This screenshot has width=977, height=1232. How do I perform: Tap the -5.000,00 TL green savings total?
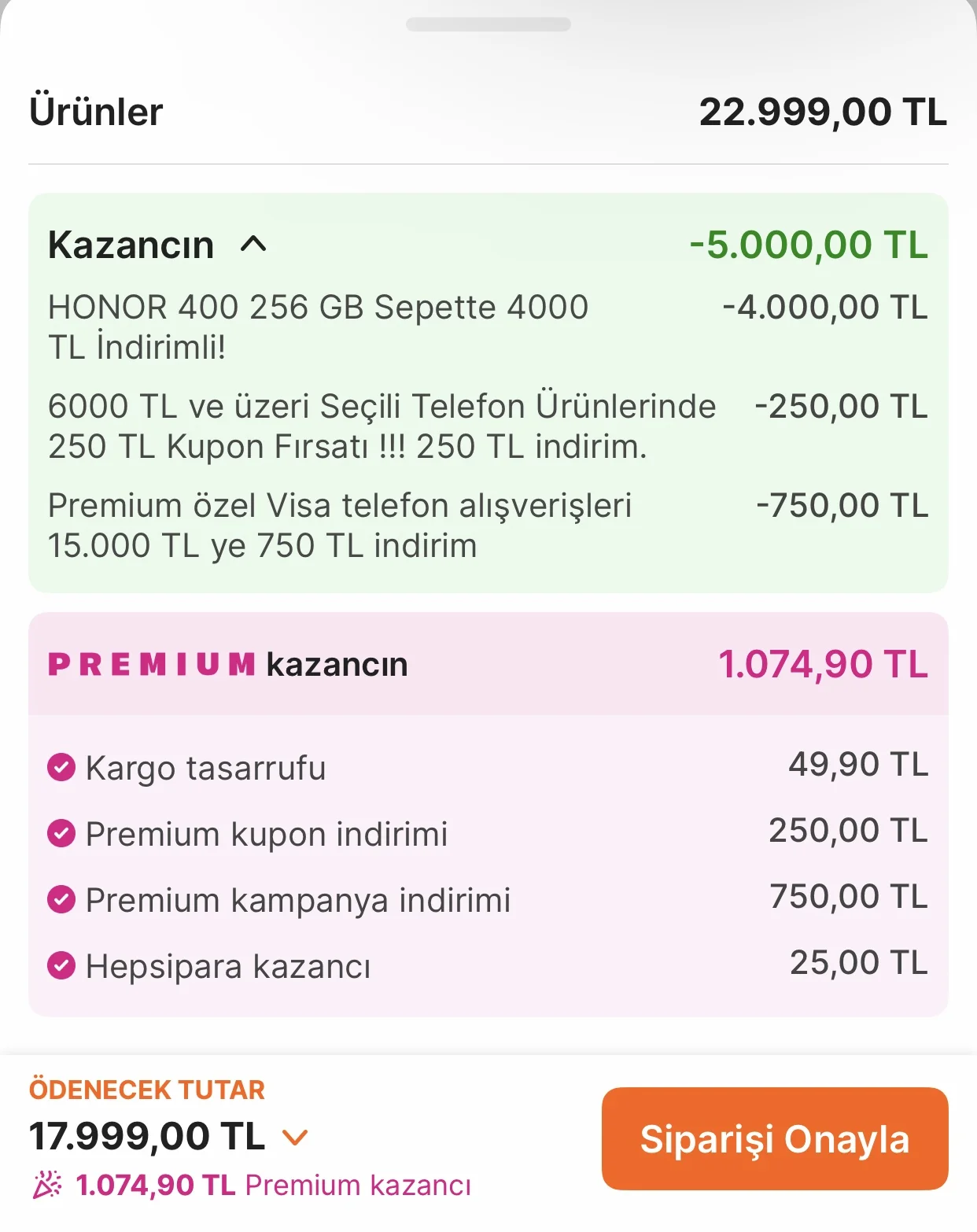click(809, 245)
